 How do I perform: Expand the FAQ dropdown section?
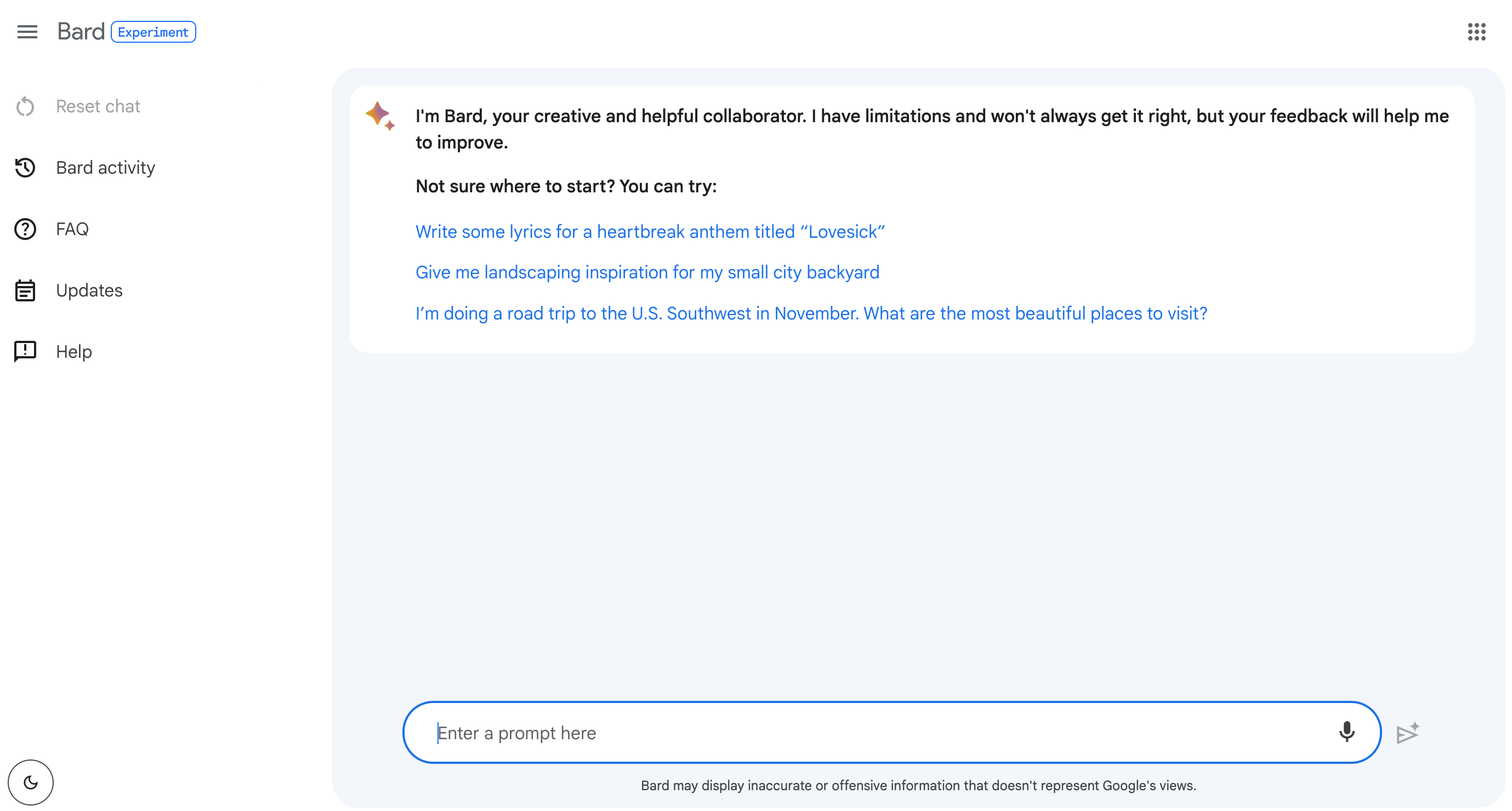tap(72, 229)
